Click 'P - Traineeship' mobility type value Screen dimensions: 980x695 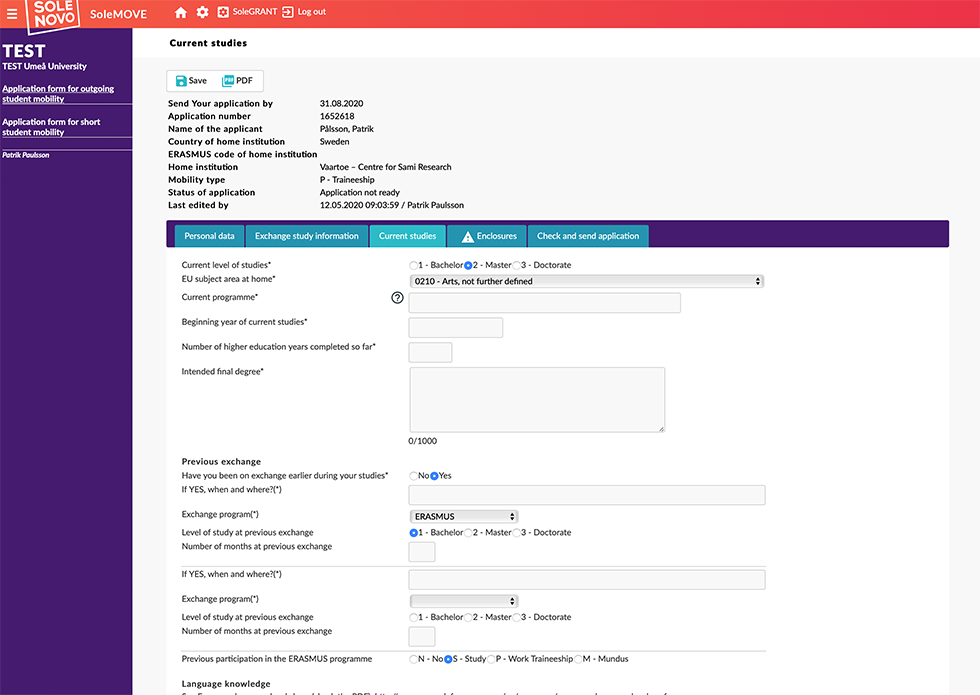click(x=347, y=180)
